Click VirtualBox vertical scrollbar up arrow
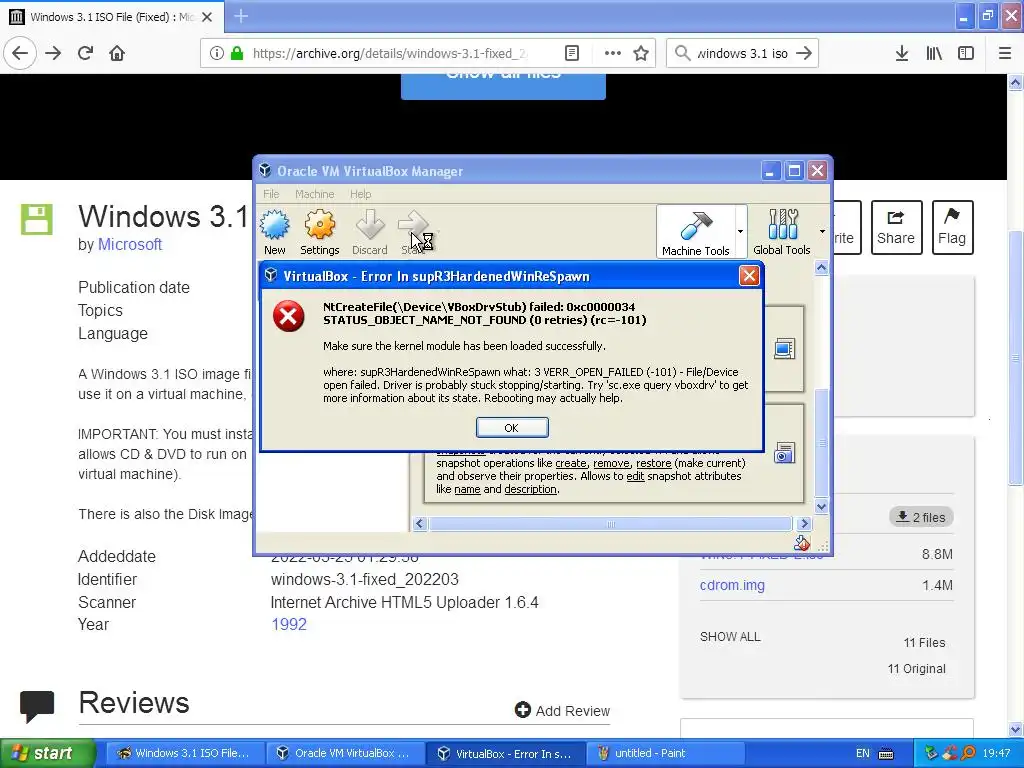 [822, 267]
